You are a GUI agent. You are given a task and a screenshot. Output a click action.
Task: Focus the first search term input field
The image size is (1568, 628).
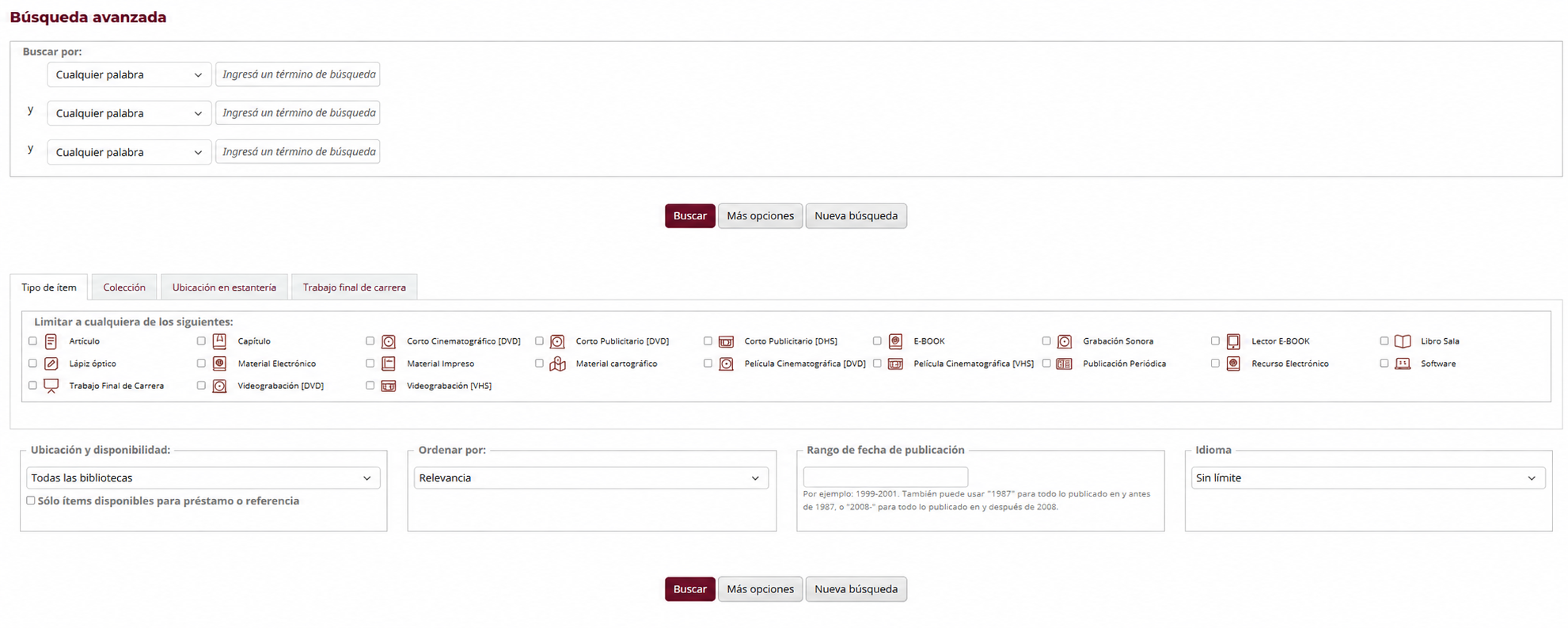[298, 74]
